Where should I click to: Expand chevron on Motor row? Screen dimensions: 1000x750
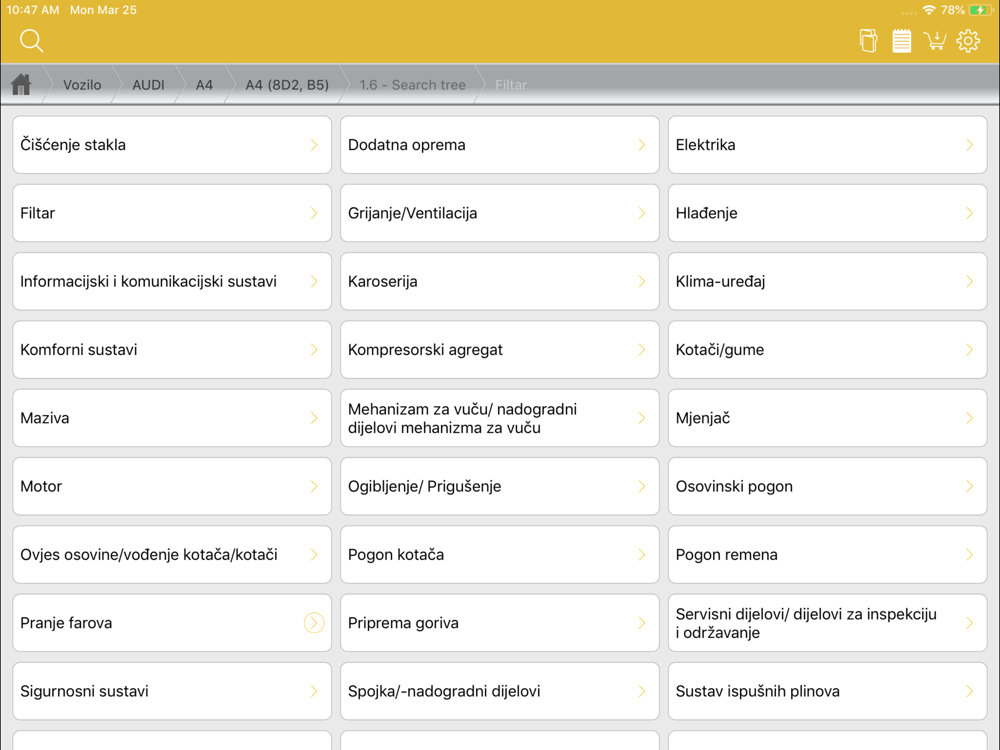pos(314,486)
